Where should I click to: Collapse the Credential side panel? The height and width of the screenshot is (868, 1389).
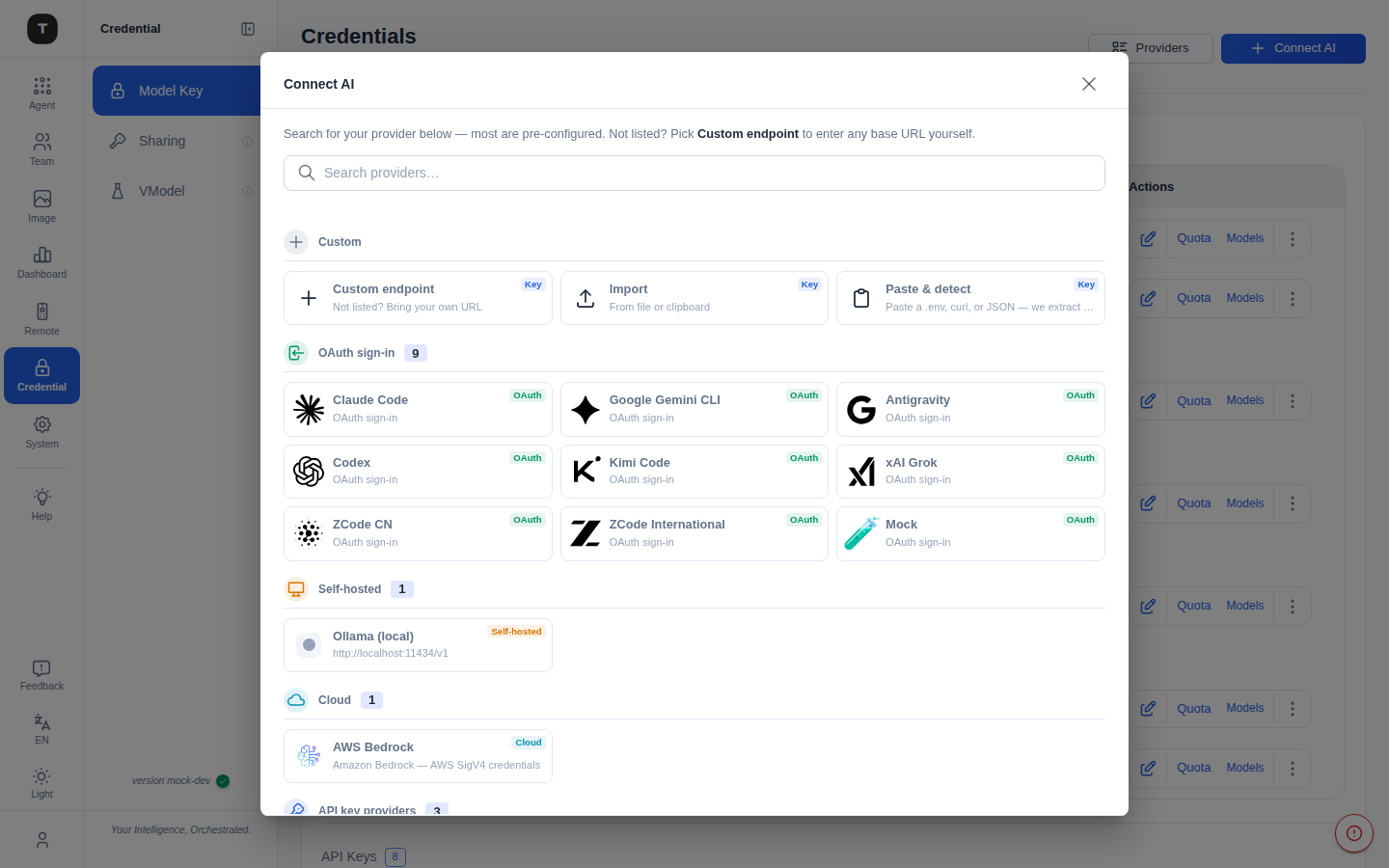[248, 29]
